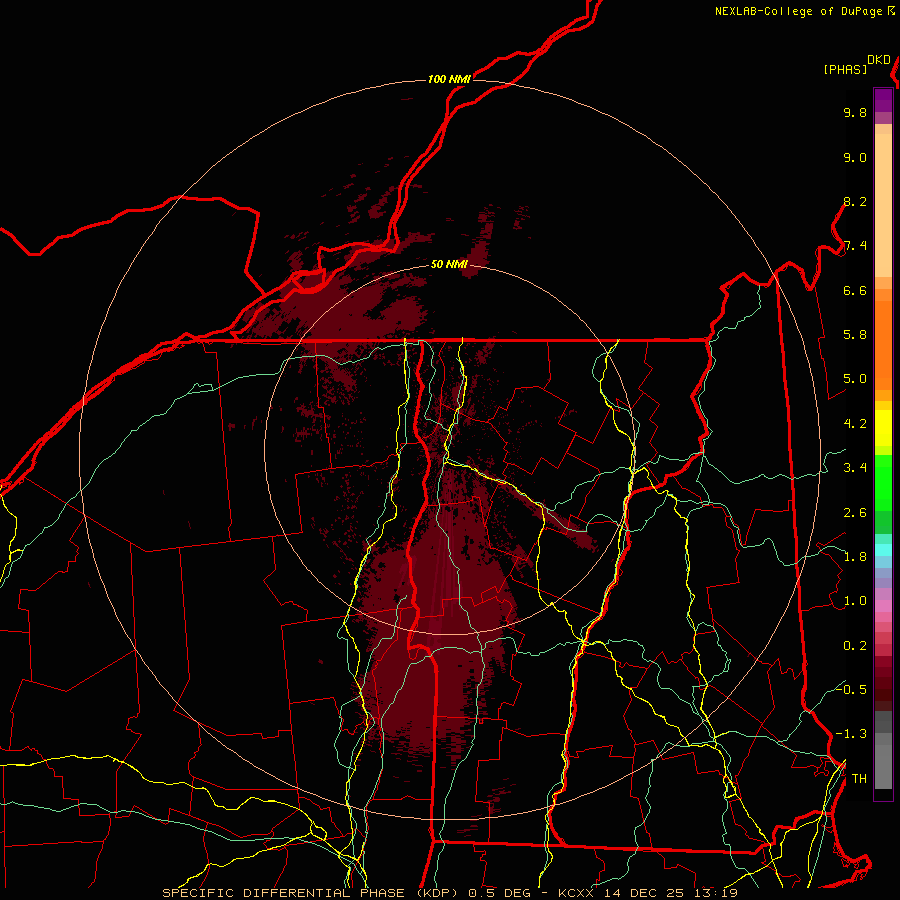The height and width of the screenshot is (900, 900).
Task: Click the NEXLAB-College of DuPage label
Action: coord(799,11)
